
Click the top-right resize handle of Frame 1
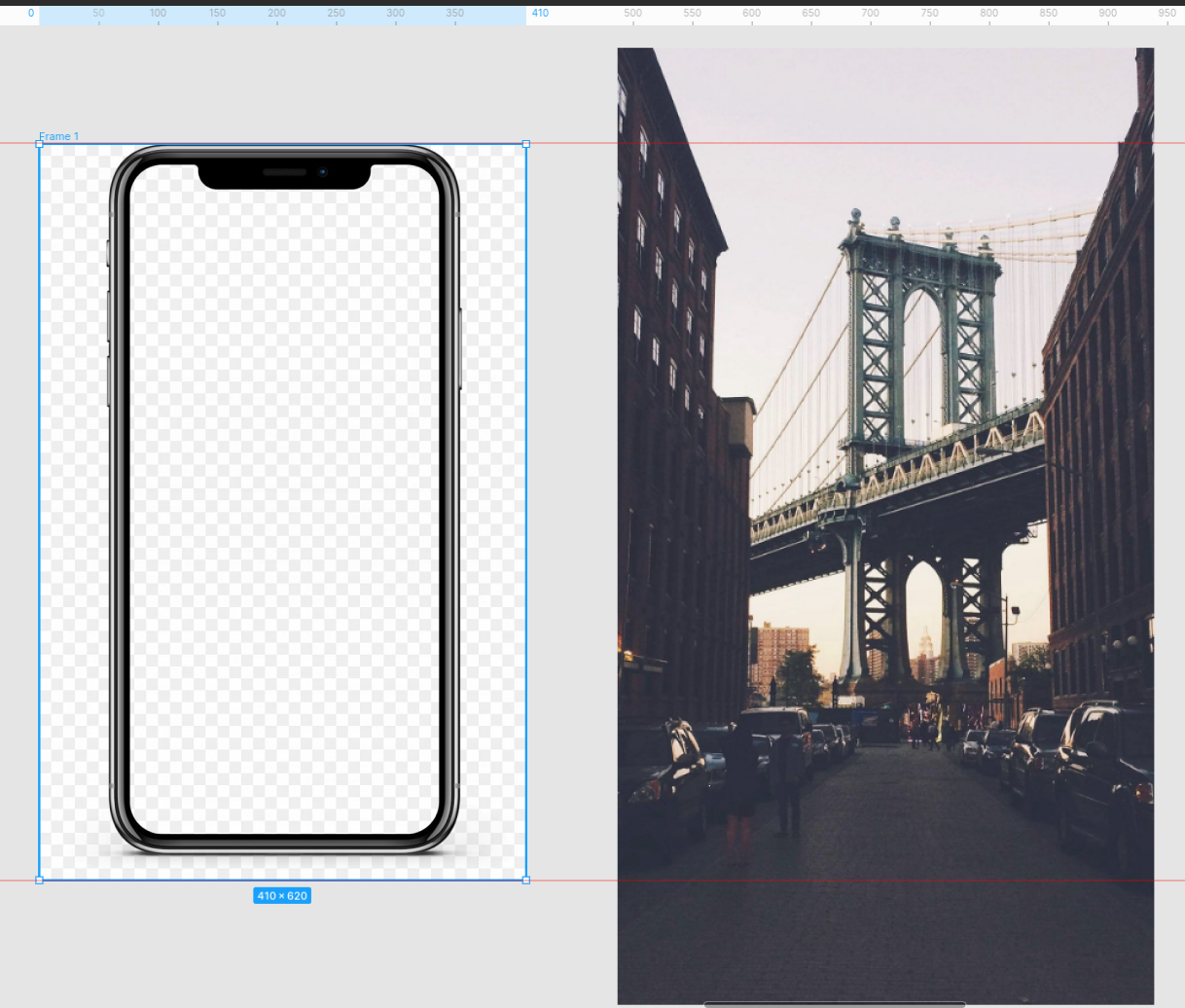pos(525,144)
